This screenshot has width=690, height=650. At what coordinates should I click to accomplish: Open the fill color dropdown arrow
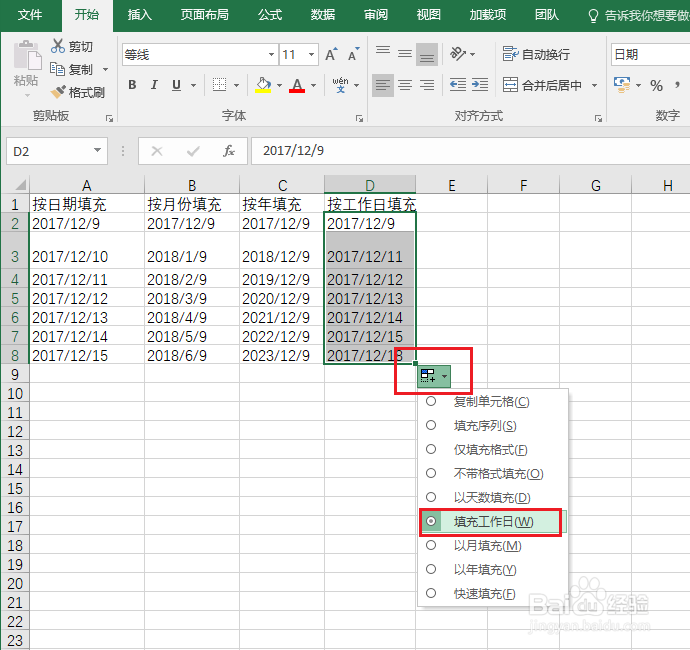pos(279,85)
